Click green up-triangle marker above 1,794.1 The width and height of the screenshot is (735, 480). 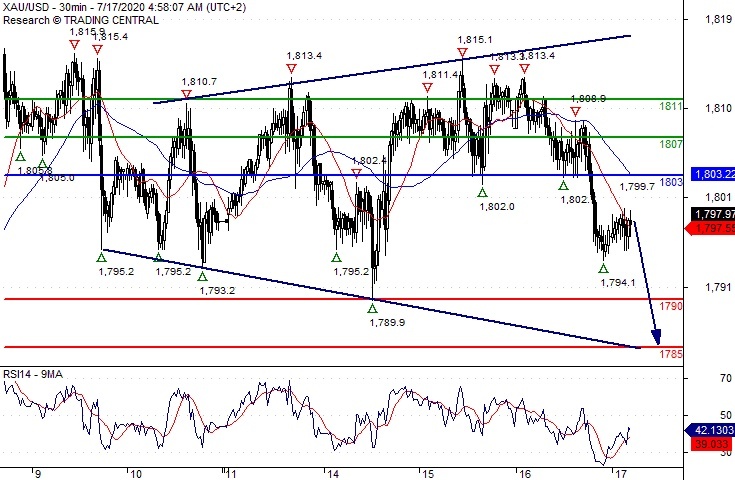click(x=603, y=269)
